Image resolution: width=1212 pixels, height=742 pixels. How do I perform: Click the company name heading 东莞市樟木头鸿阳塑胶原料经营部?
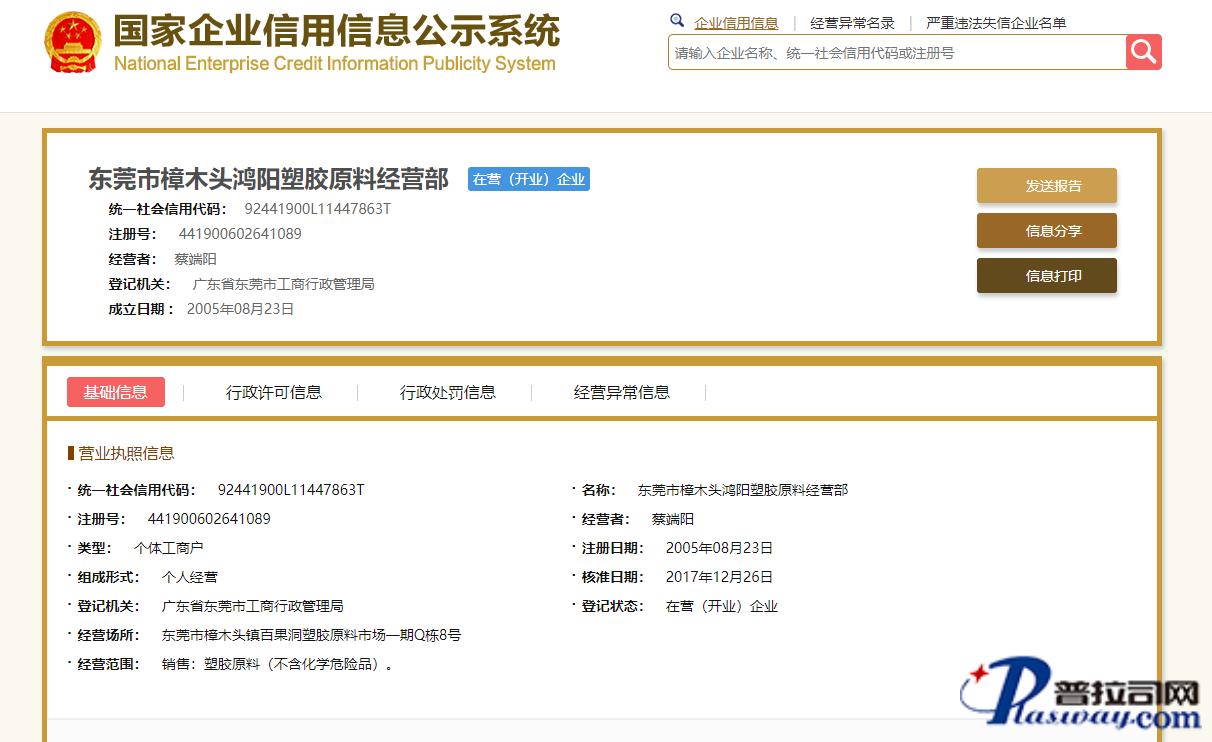click(268, 179)
